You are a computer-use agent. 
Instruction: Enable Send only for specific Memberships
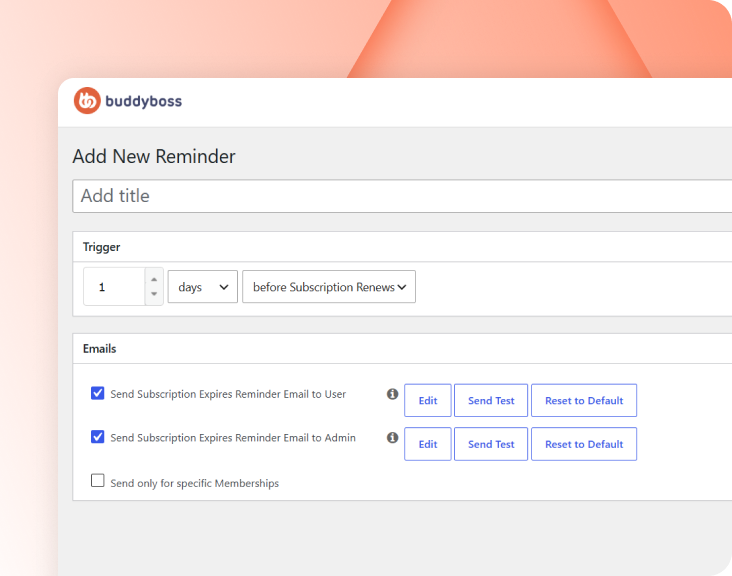coord(98,480)
